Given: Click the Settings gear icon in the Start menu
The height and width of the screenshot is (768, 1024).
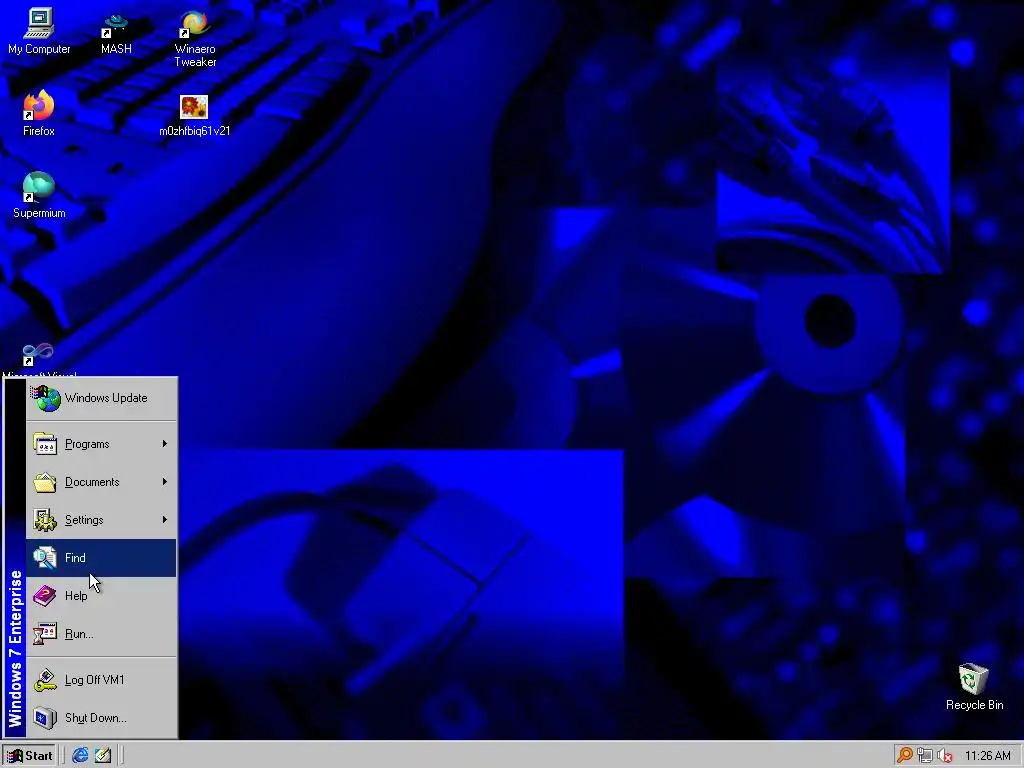Looking at the screenshot, I should (x=45, y=520).
